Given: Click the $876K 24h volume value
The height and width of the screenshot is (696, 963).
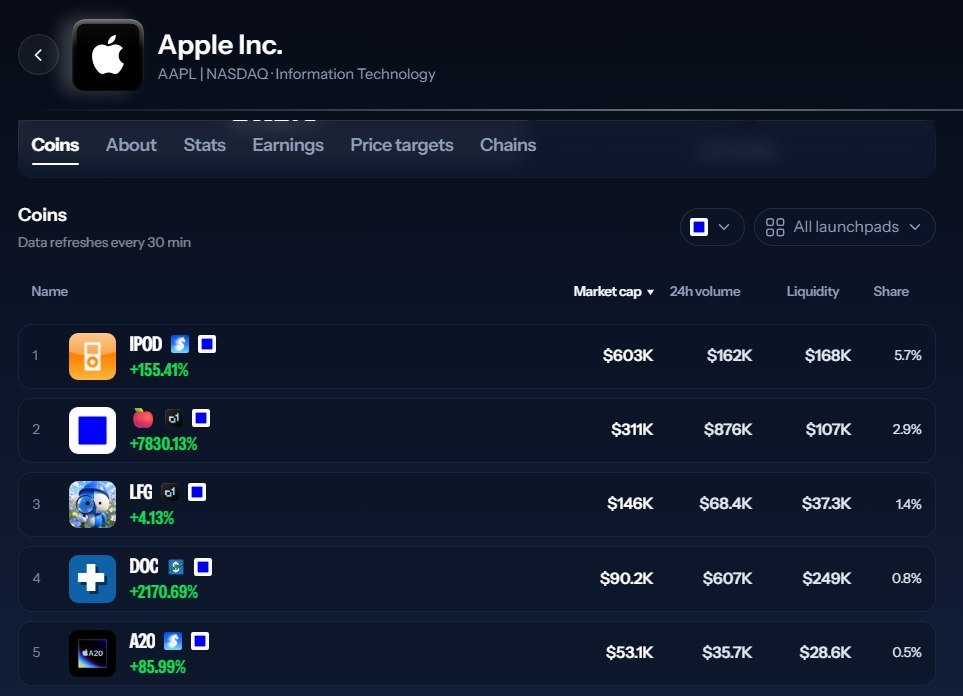Looking at the screenshot, I should pyautogui.click(x=728, y=429).
